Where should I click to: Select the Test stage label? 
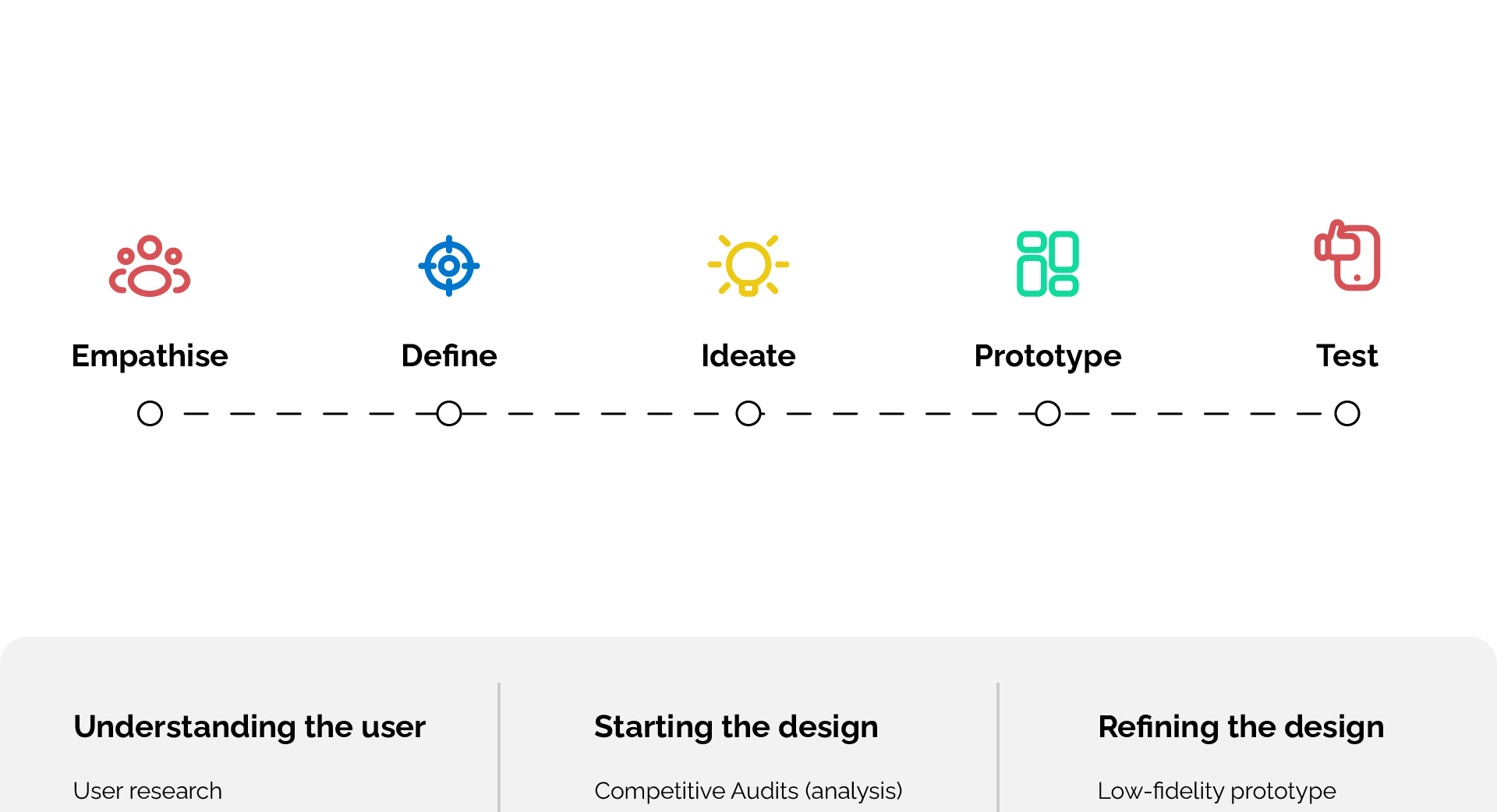(1347, 356)
